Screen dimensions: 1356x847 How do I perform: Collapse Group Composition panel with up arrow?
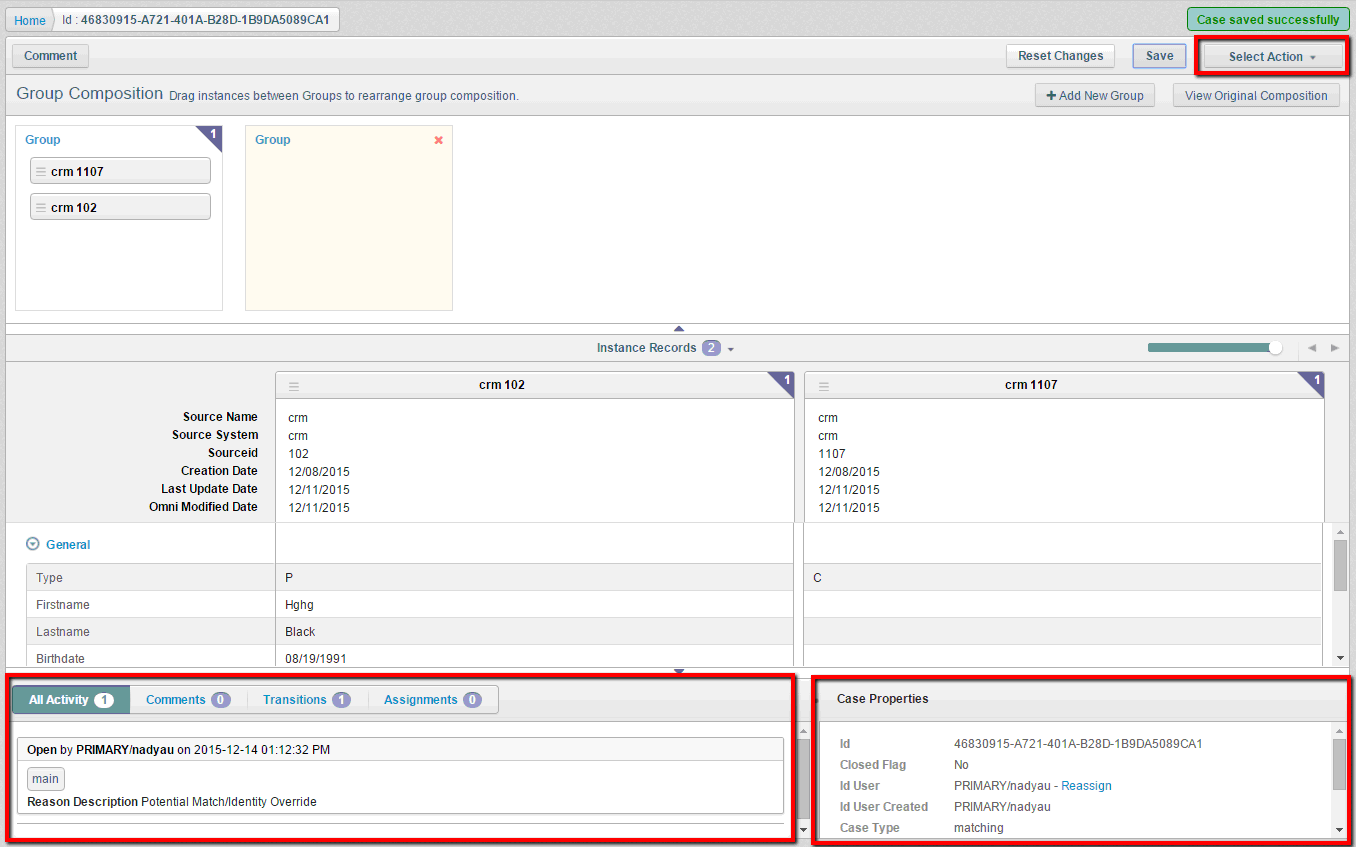click(x=679, y=328)
